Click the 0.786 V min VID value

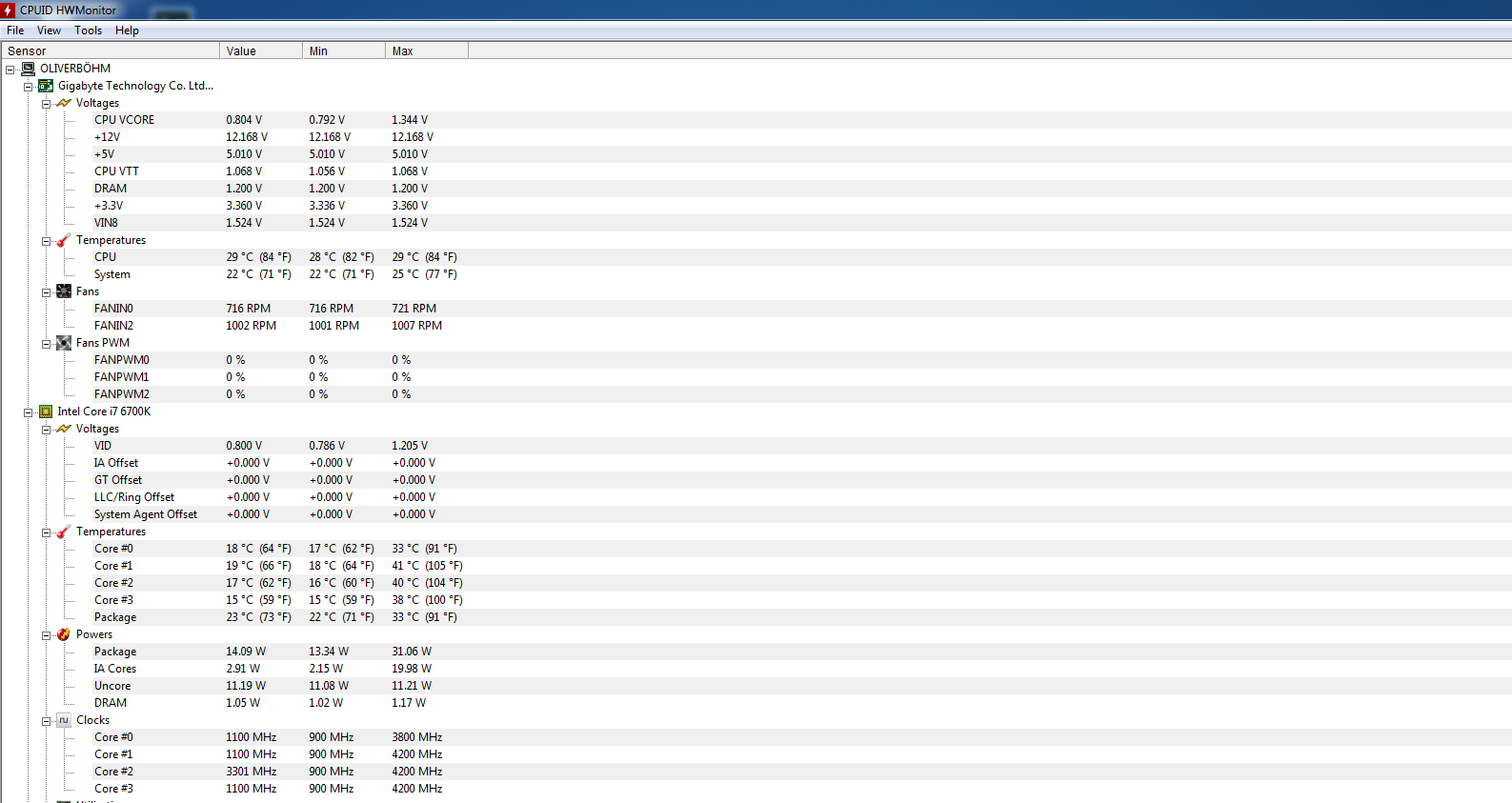tap(327, 446)
